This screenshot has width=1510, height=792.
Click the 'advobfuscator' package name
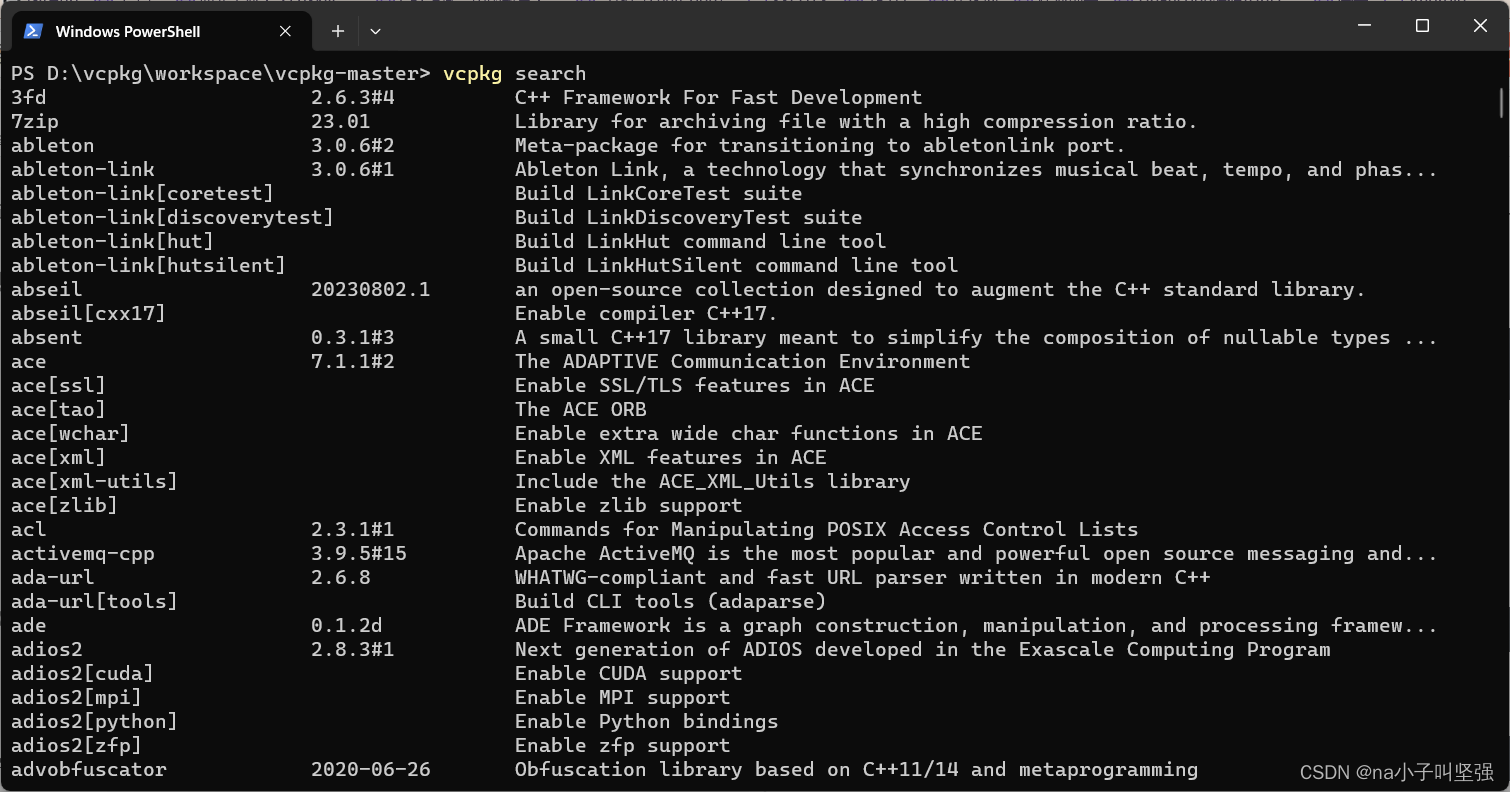click(x=89, y=769)
